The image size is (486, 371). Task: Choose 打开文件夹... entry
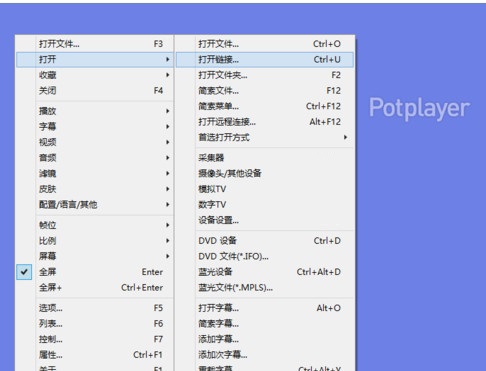pos(265,75)
